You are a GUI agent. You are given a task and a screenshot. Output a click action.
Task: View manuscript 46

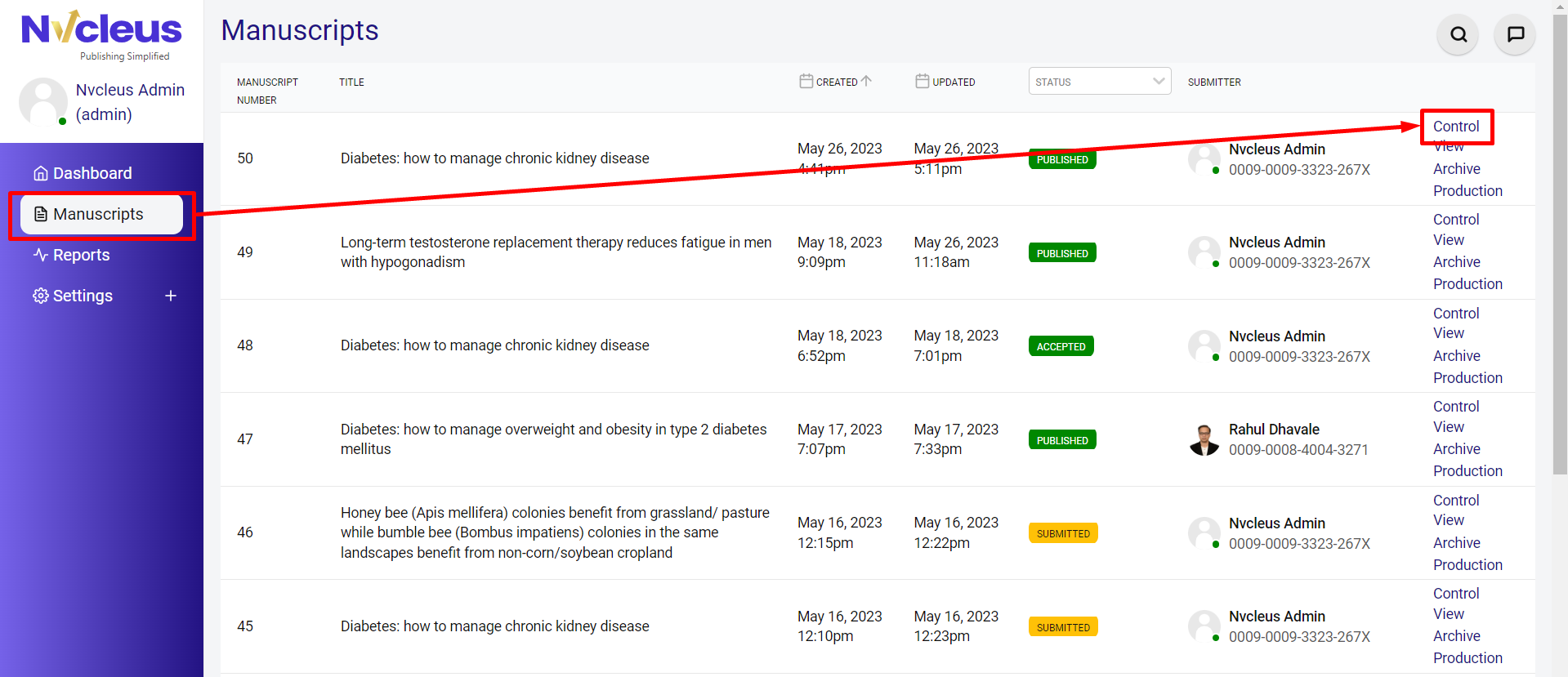tap(1448, 520)
